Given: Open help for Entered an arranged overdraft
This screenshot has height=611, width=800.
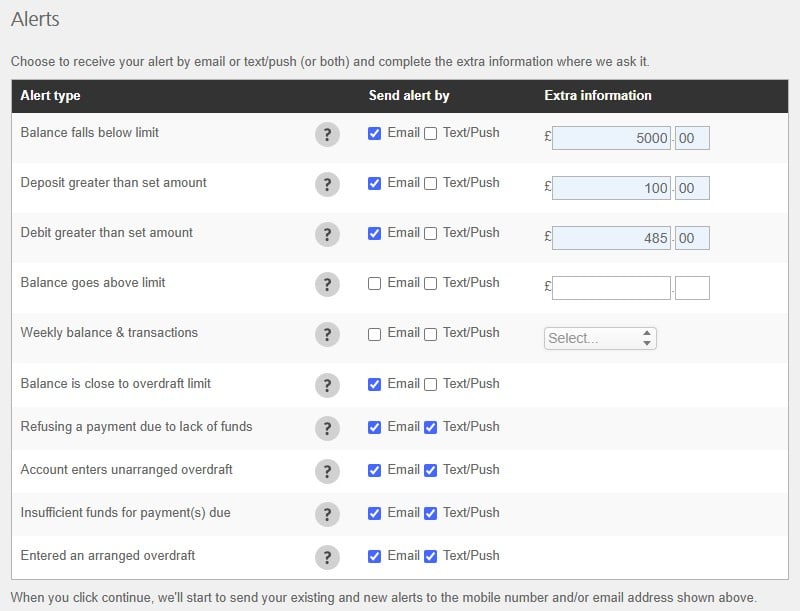Looking at the screenshot, I should click(x=327, y=557).
